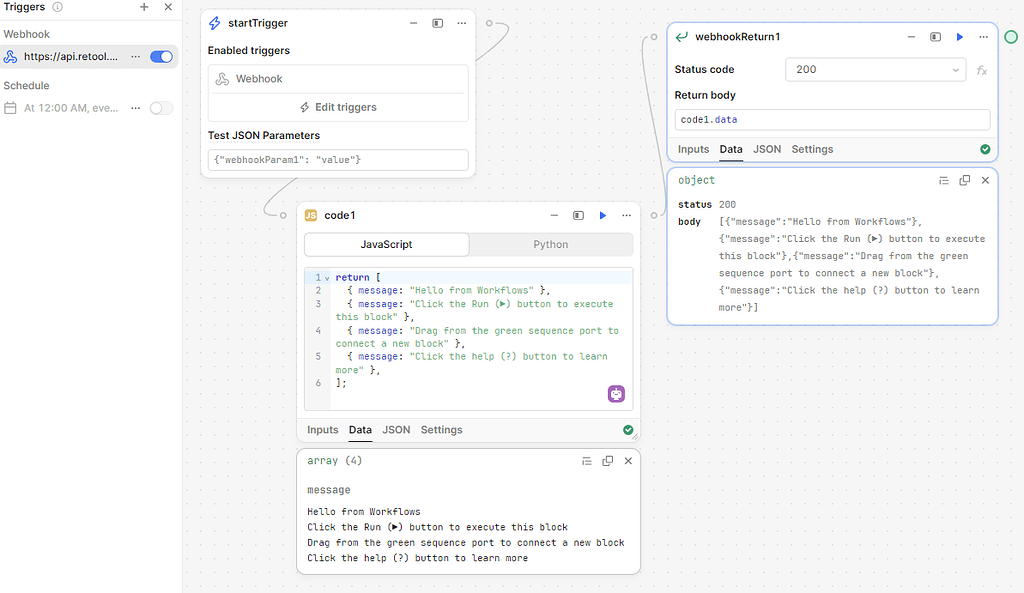
Task: Click the webhookReturn1 return arrow icon
Action: click(682, 37)
